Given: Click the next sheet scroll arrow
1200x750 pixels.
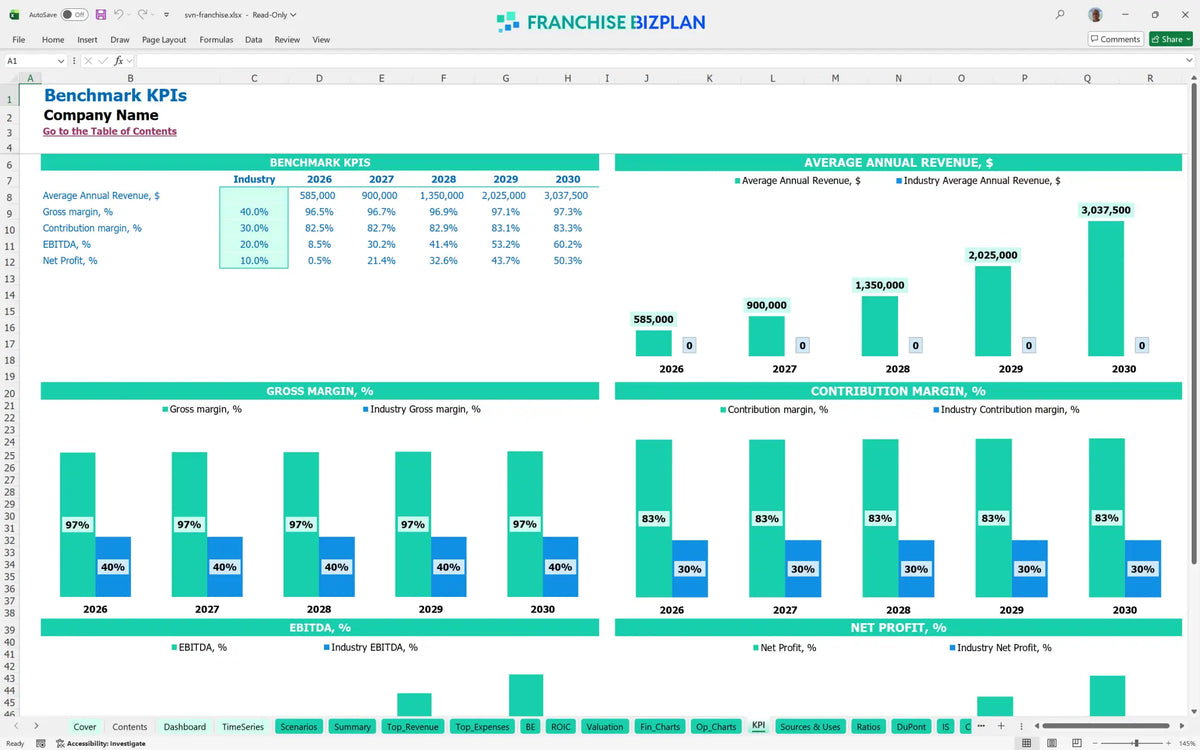Looking at the screenshot, I should click(36, 726).
